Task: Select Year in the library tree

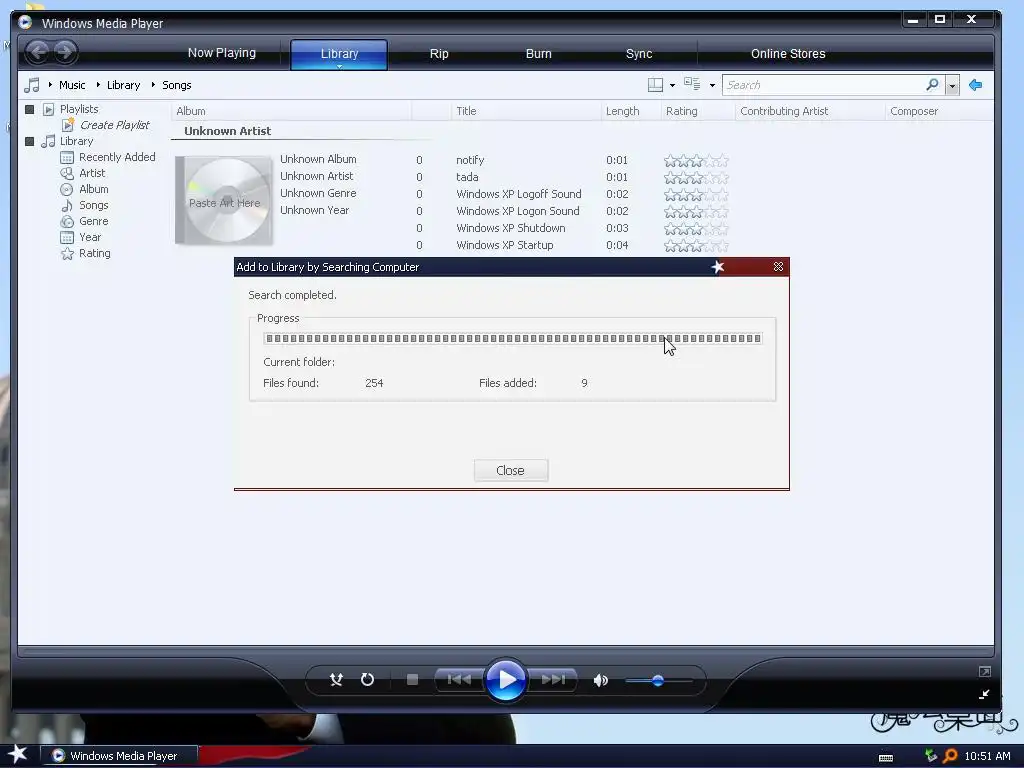Action: point(90,237)
